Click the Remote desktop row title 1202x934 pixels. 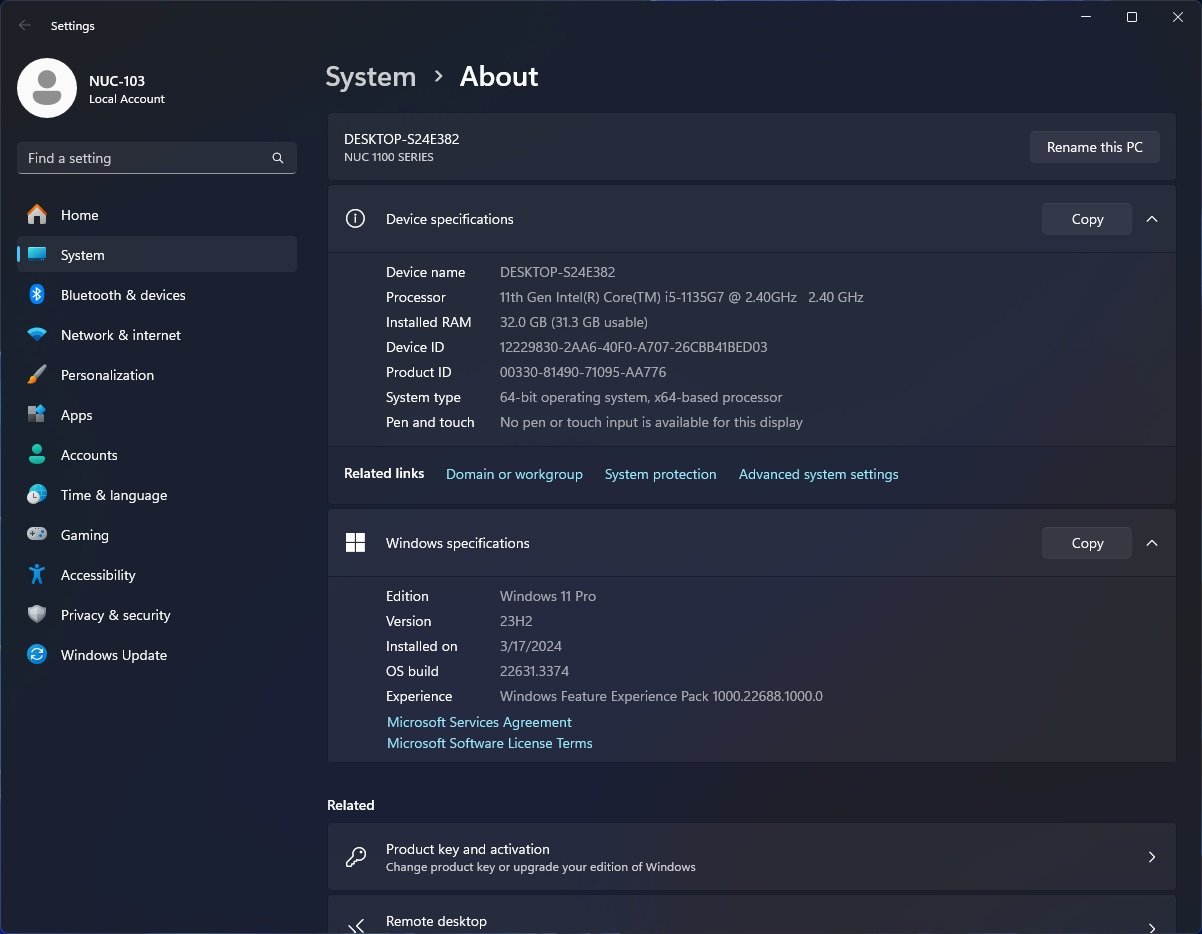(x=437, y=921)
